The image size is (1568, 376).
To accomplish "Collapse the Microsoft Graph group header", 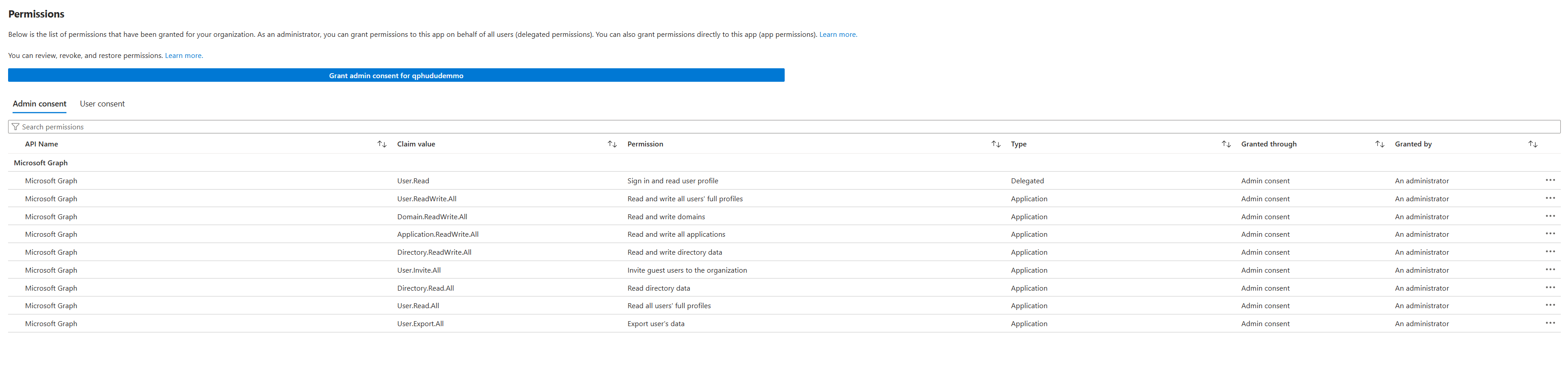I will pos(41,163).
